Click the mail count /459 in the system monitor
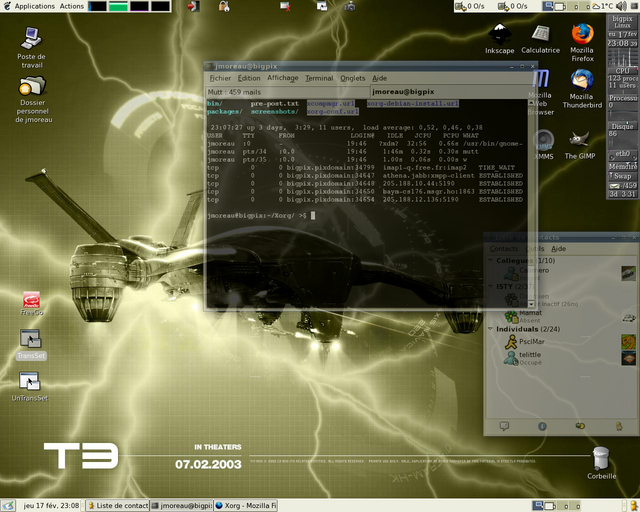This screenshot has height=512, width=640. pyautogui.click(x=622, y=185)
